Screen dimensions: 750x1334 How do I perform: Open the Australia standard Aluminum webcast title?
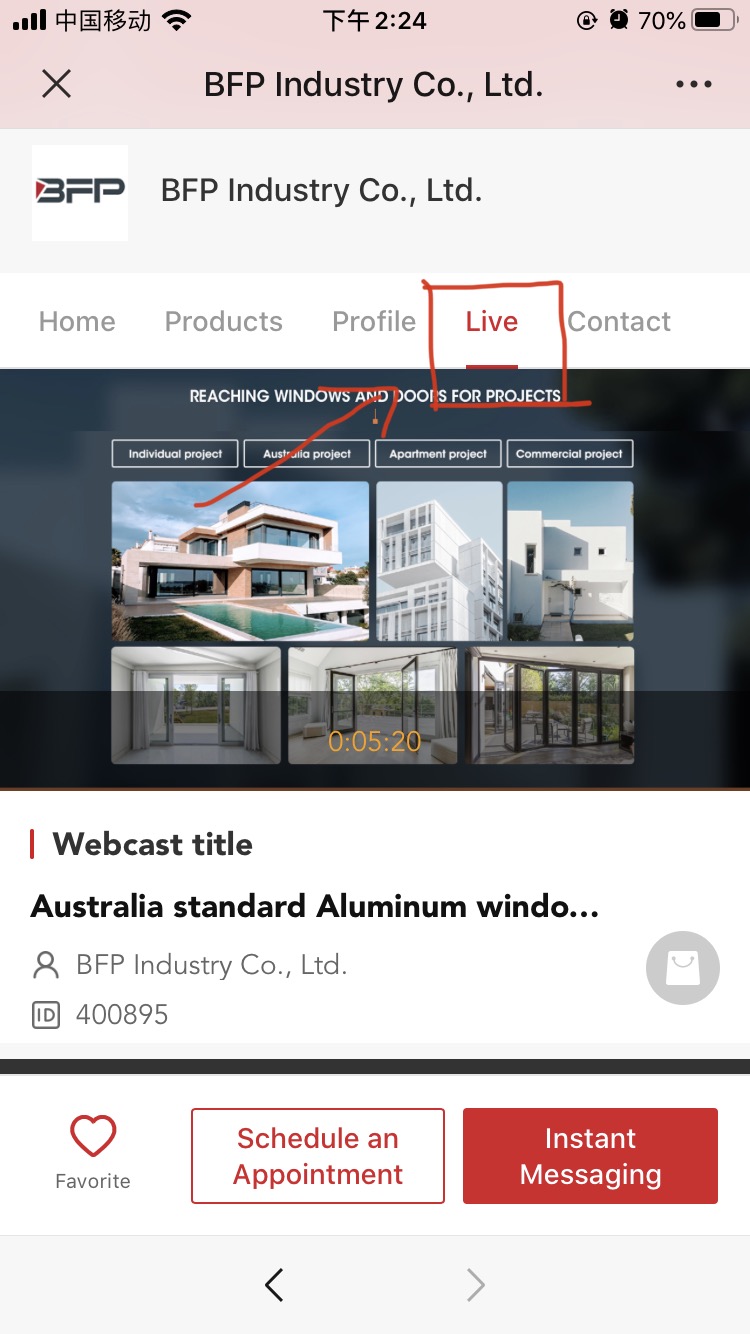click(315, 907)
